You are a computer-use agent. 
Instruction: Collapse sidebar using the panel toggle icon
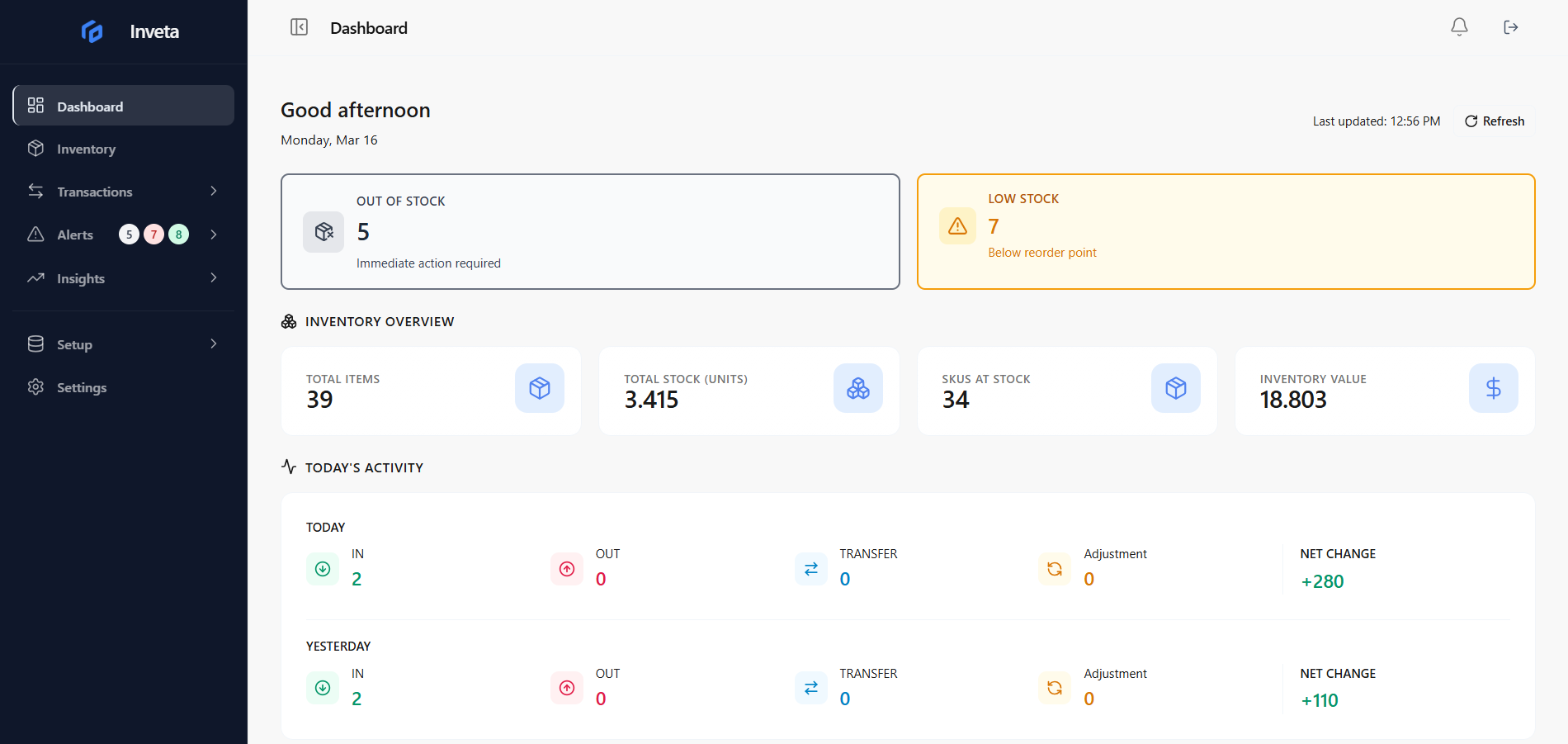pyautogui.click(x=299, y=27)
